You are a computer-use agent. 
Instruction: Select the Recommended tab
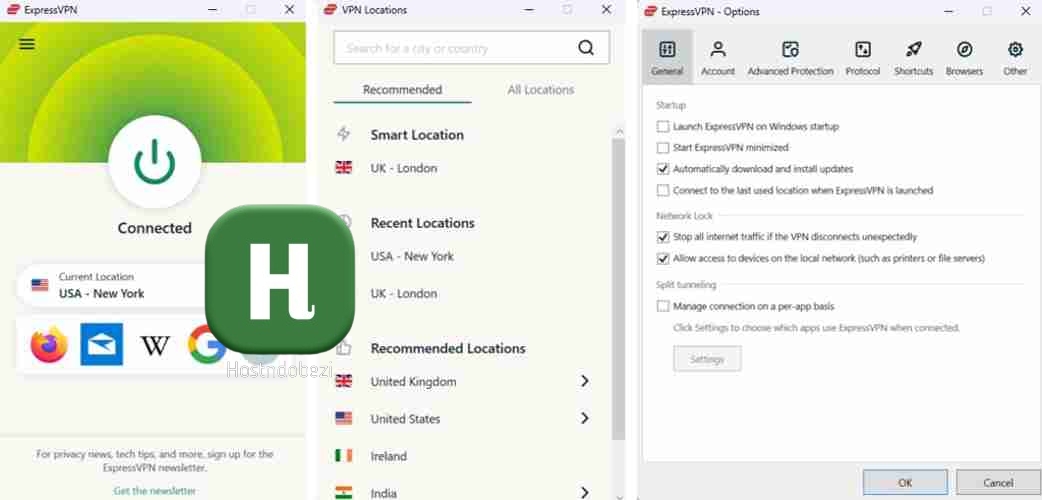(x=402, y=90)
